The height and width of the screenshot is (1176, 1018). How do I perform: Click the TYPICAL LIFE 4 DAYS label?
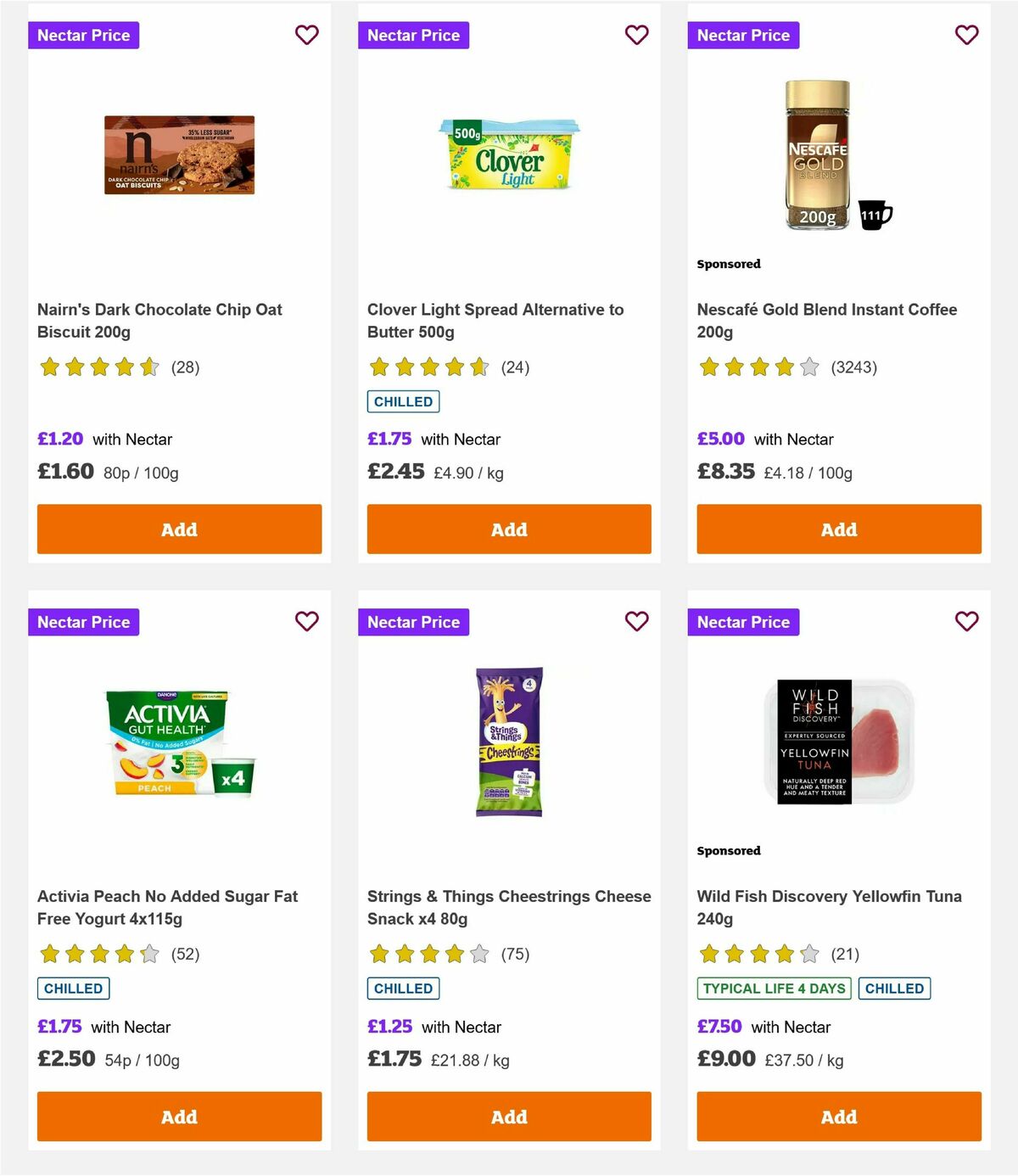[x=773, y=988]
